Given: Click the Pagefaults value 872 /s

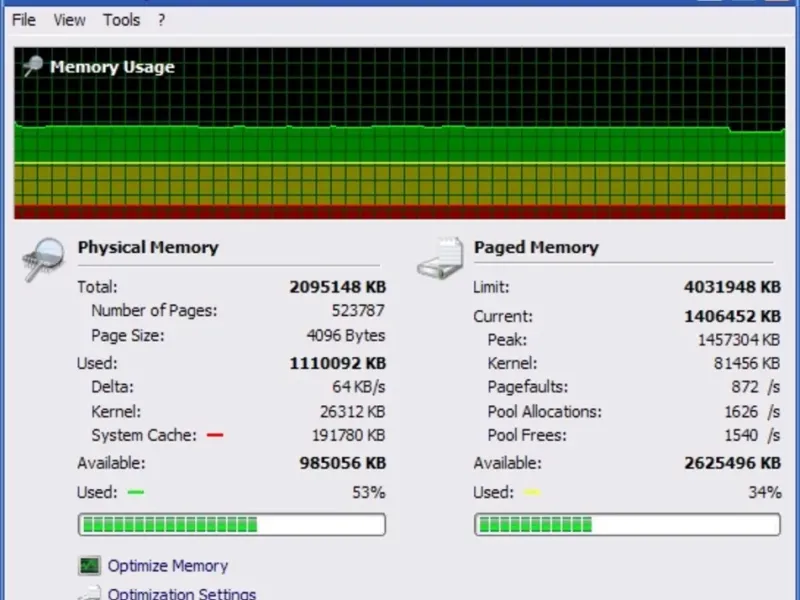Looking at the screenshot, I should pyautogui.click(x=756, y=387).
